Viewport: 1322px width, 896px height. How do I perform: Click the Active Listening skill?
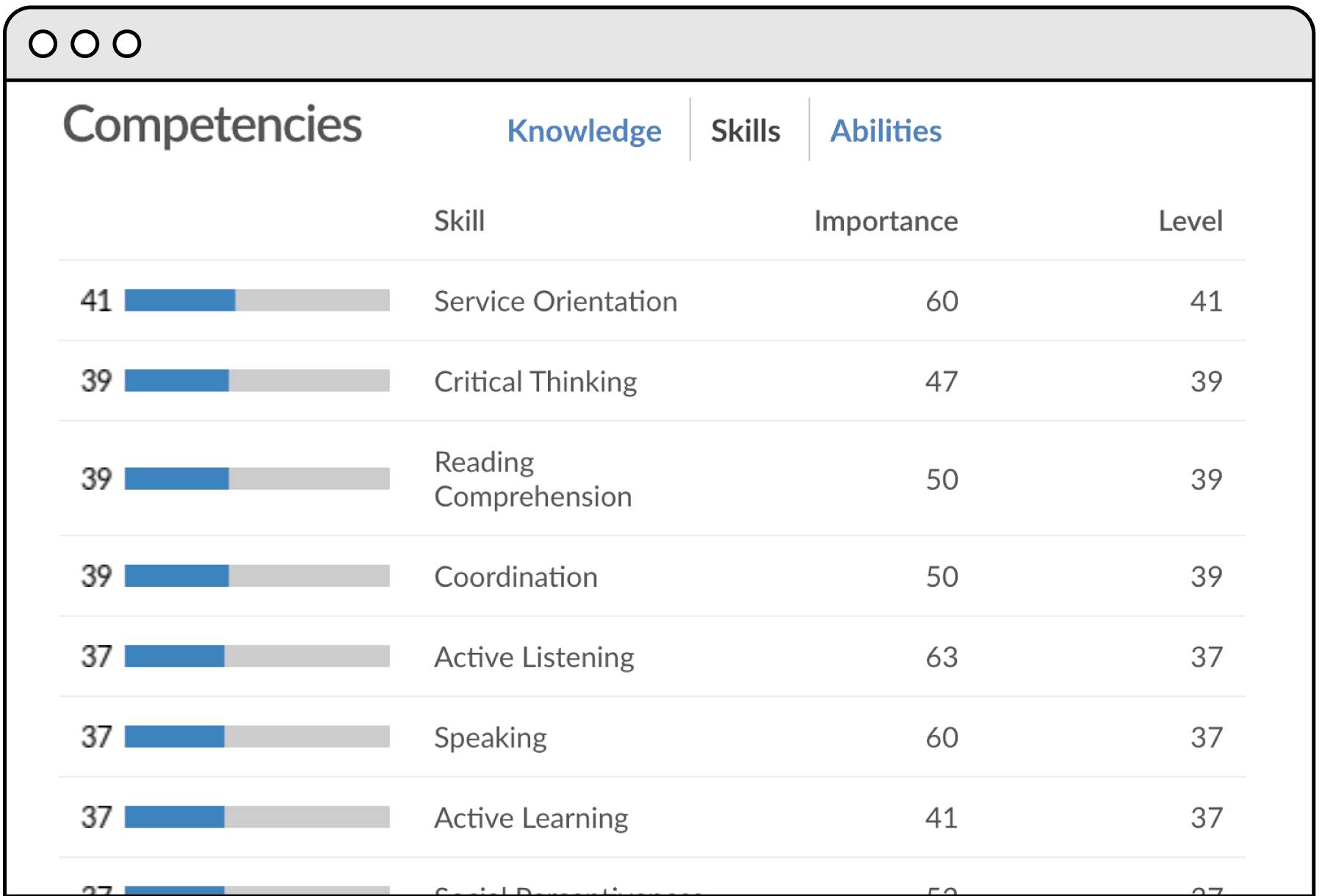coord(534,657)
